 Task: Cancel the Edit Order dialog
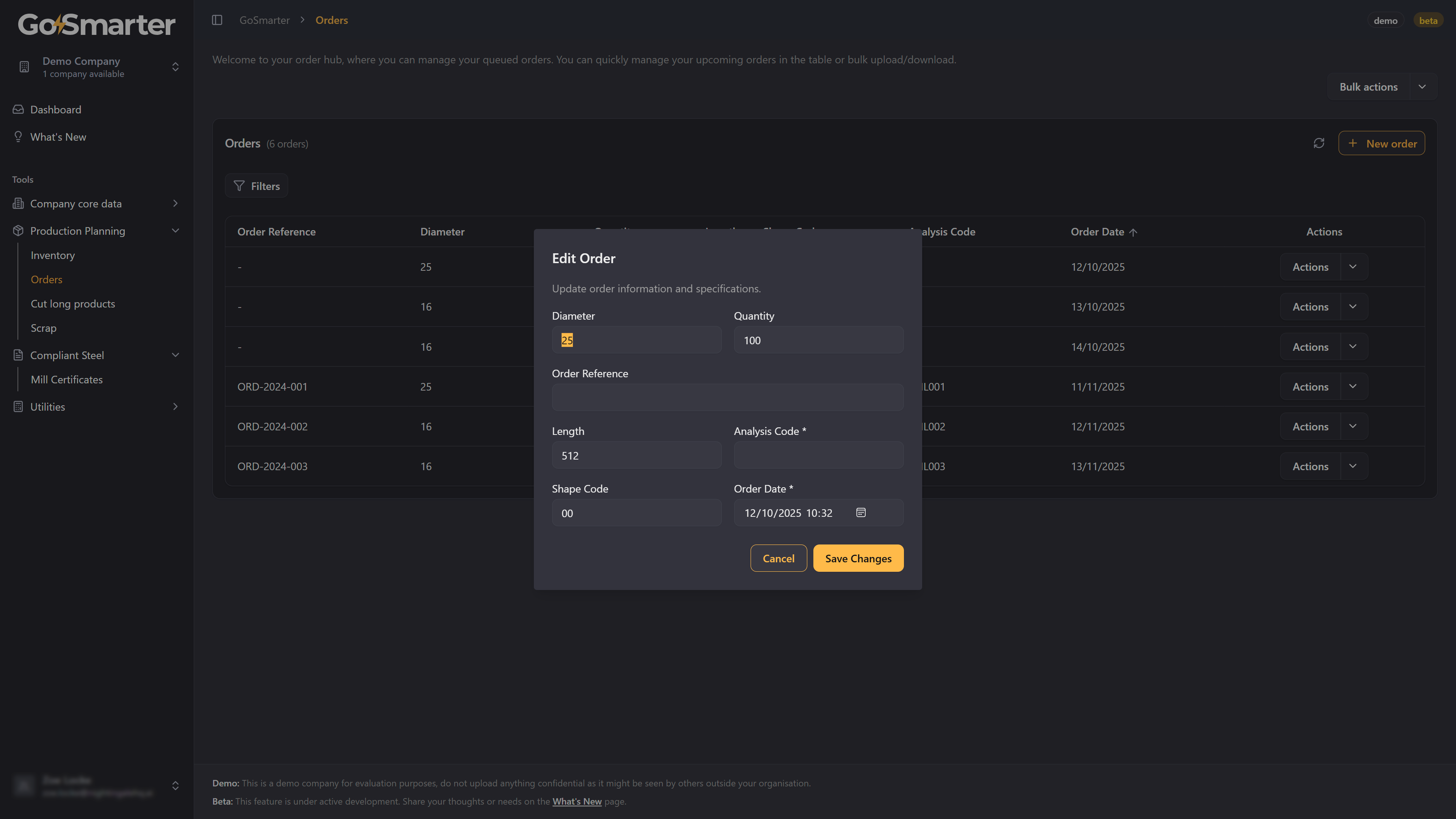tap(778, 559)
